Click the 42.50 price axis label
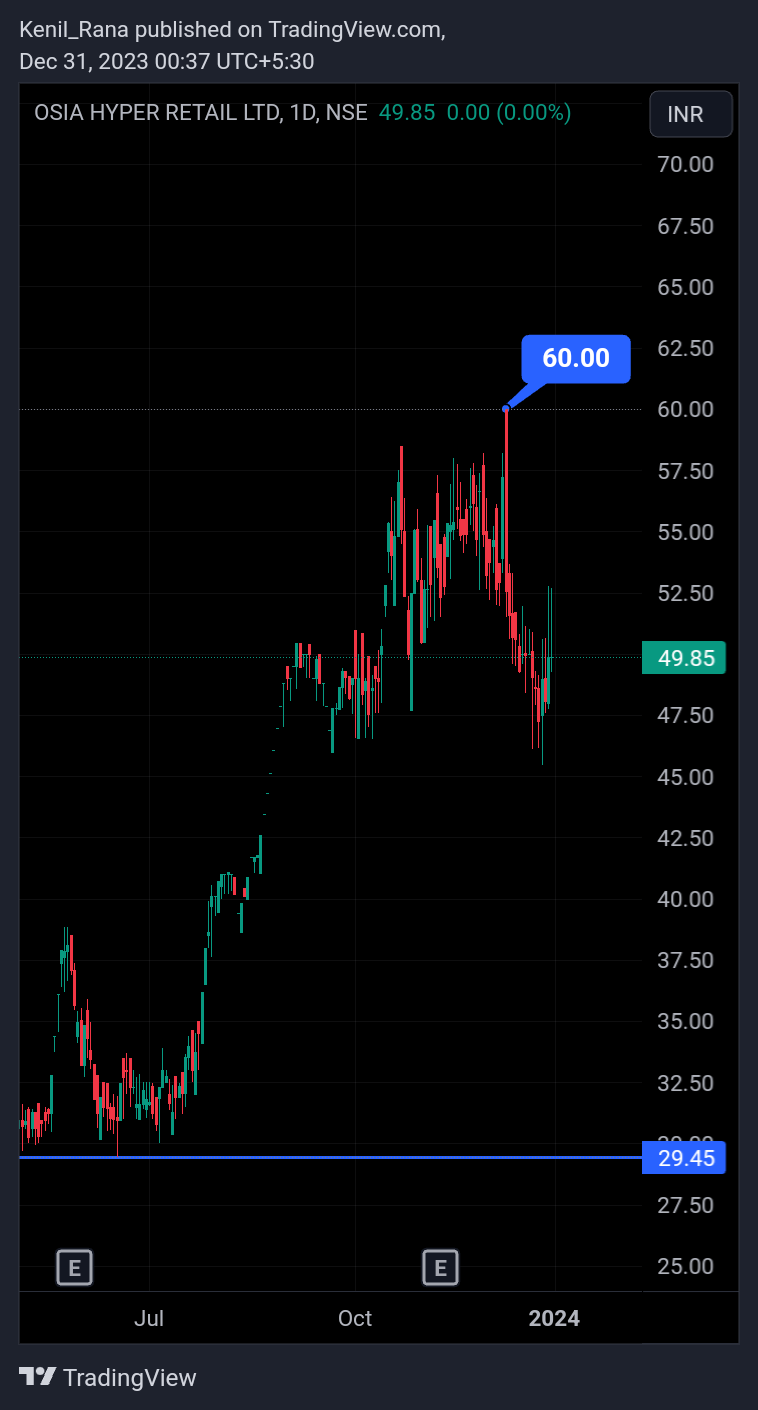The image size is (758, 1410). 685,838
